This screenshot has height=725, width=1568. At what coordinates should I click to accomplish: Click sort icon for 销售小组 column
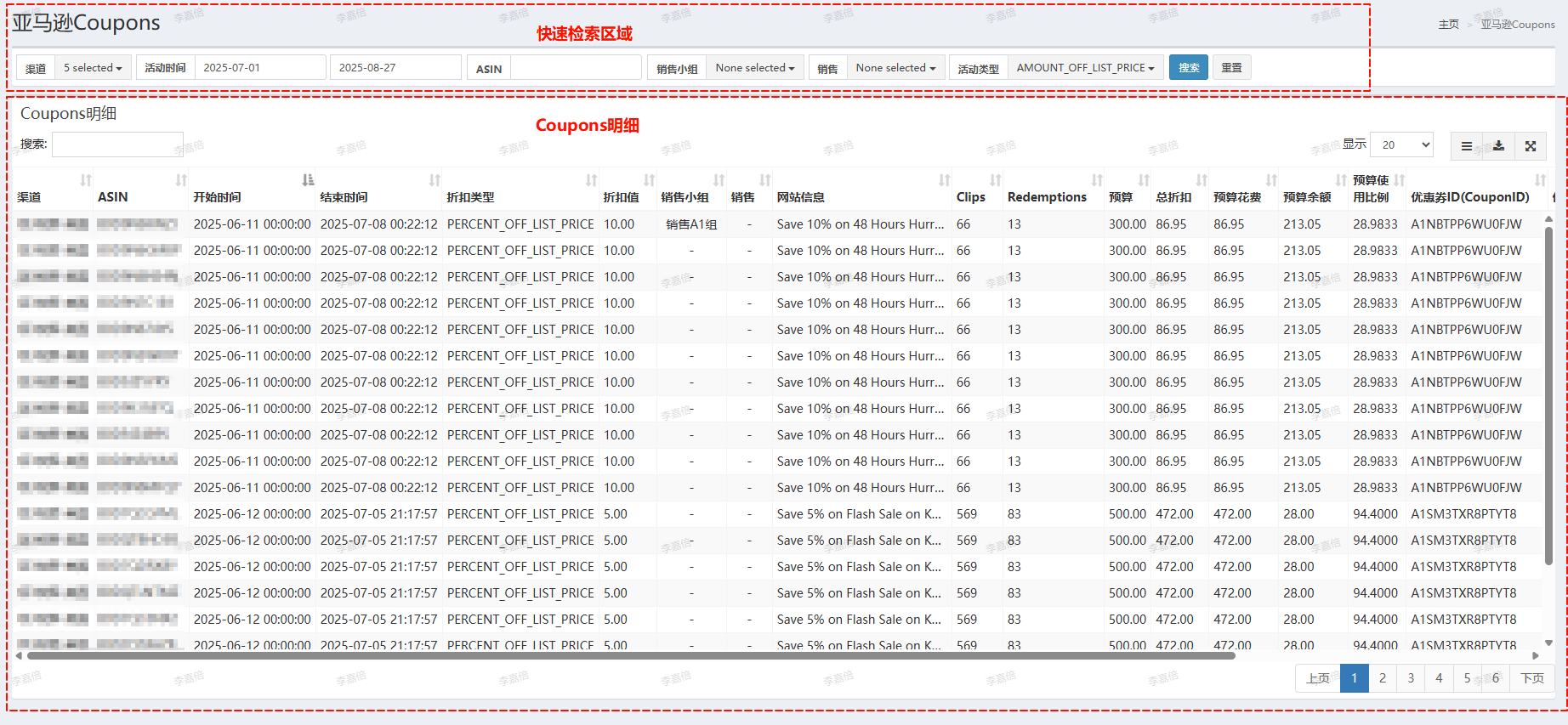pyautogui.click(x=719, y=180)
